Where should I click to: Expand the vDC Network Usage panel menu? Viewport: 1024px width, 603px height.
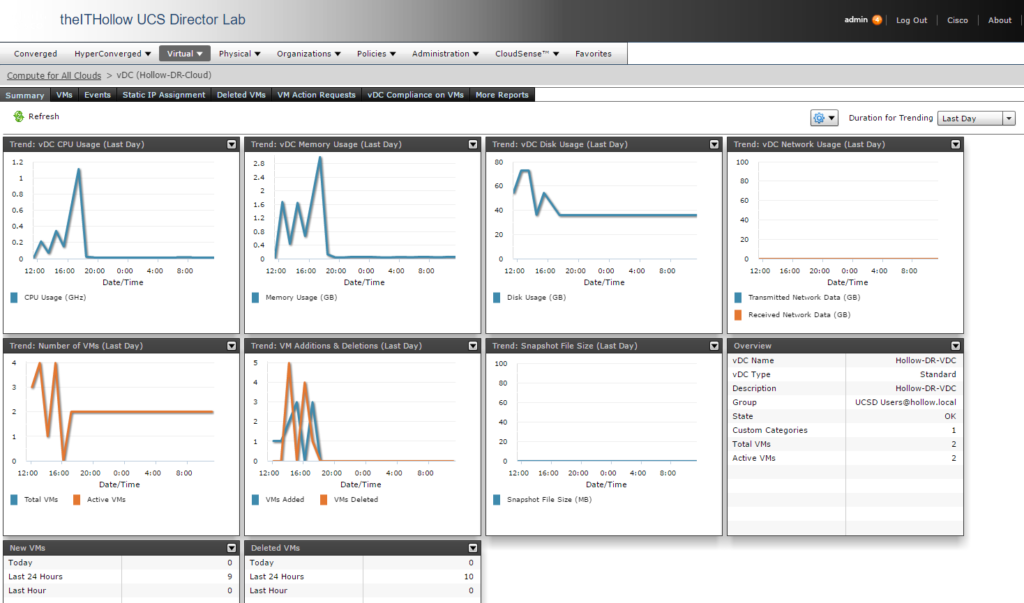tap(955, 144)
